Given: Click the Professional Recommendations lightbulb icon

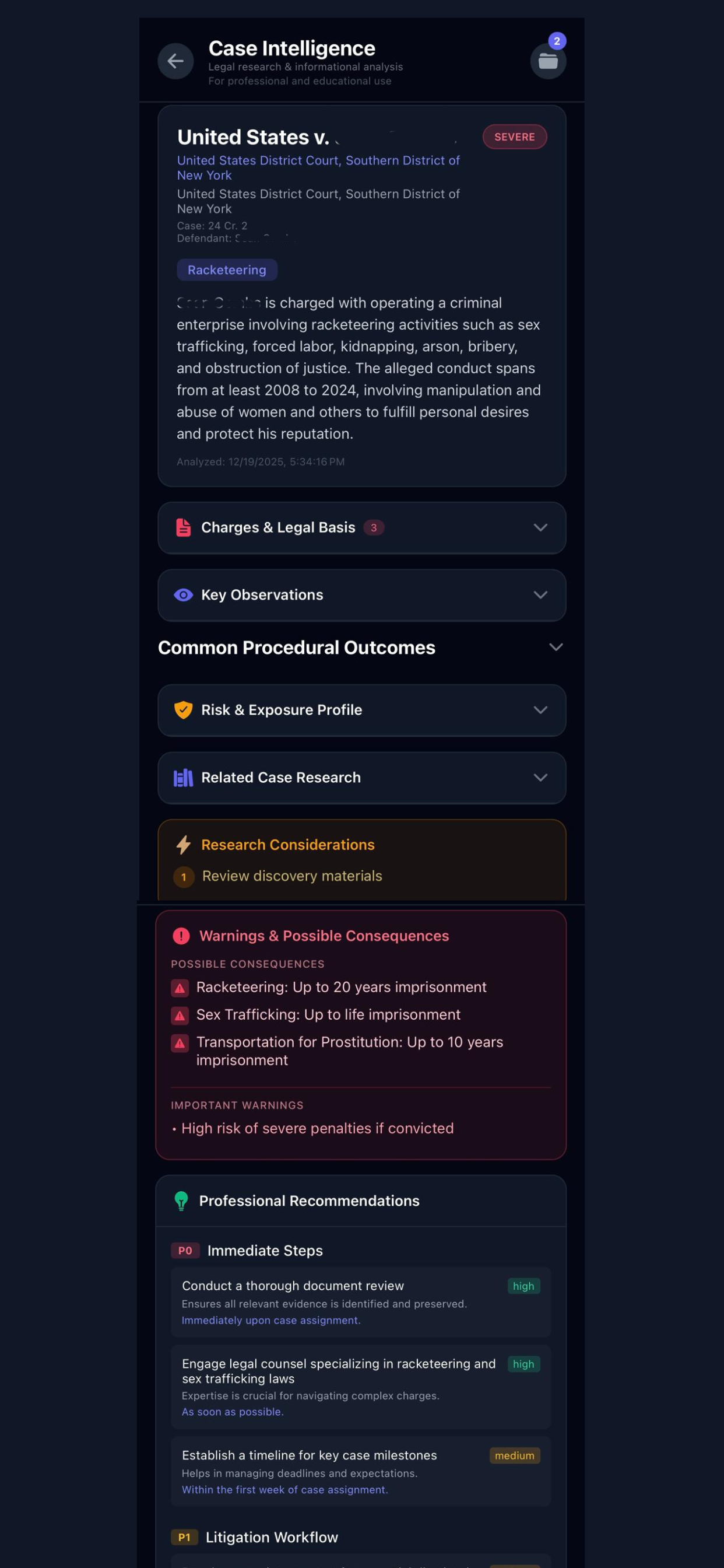Looking at the screenshot, I should (181, 1201).
